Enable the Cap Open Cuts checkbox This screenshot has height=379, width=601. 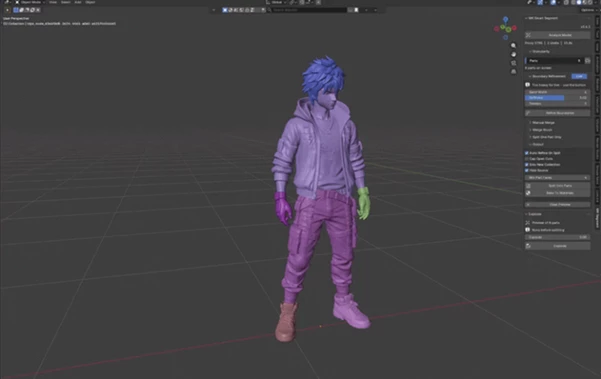527,159
